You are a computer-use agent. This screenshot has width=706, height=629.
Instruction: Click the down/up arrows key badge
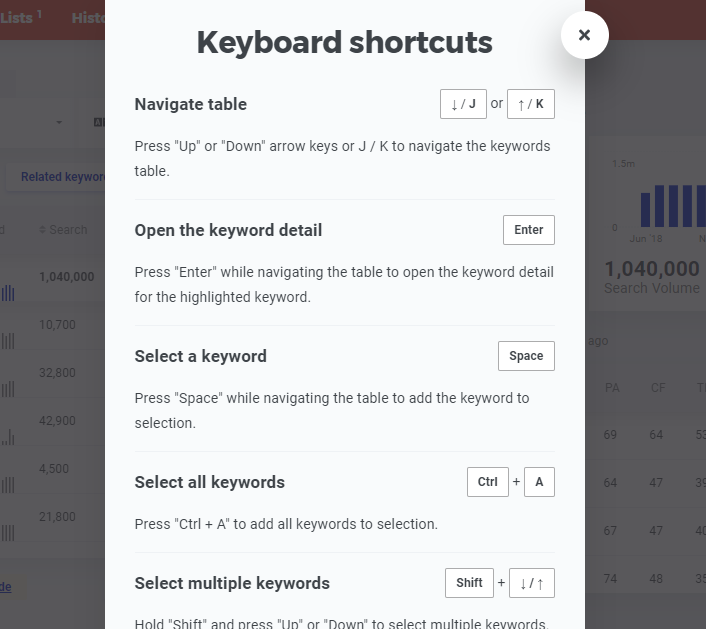(x=532, y=583)
